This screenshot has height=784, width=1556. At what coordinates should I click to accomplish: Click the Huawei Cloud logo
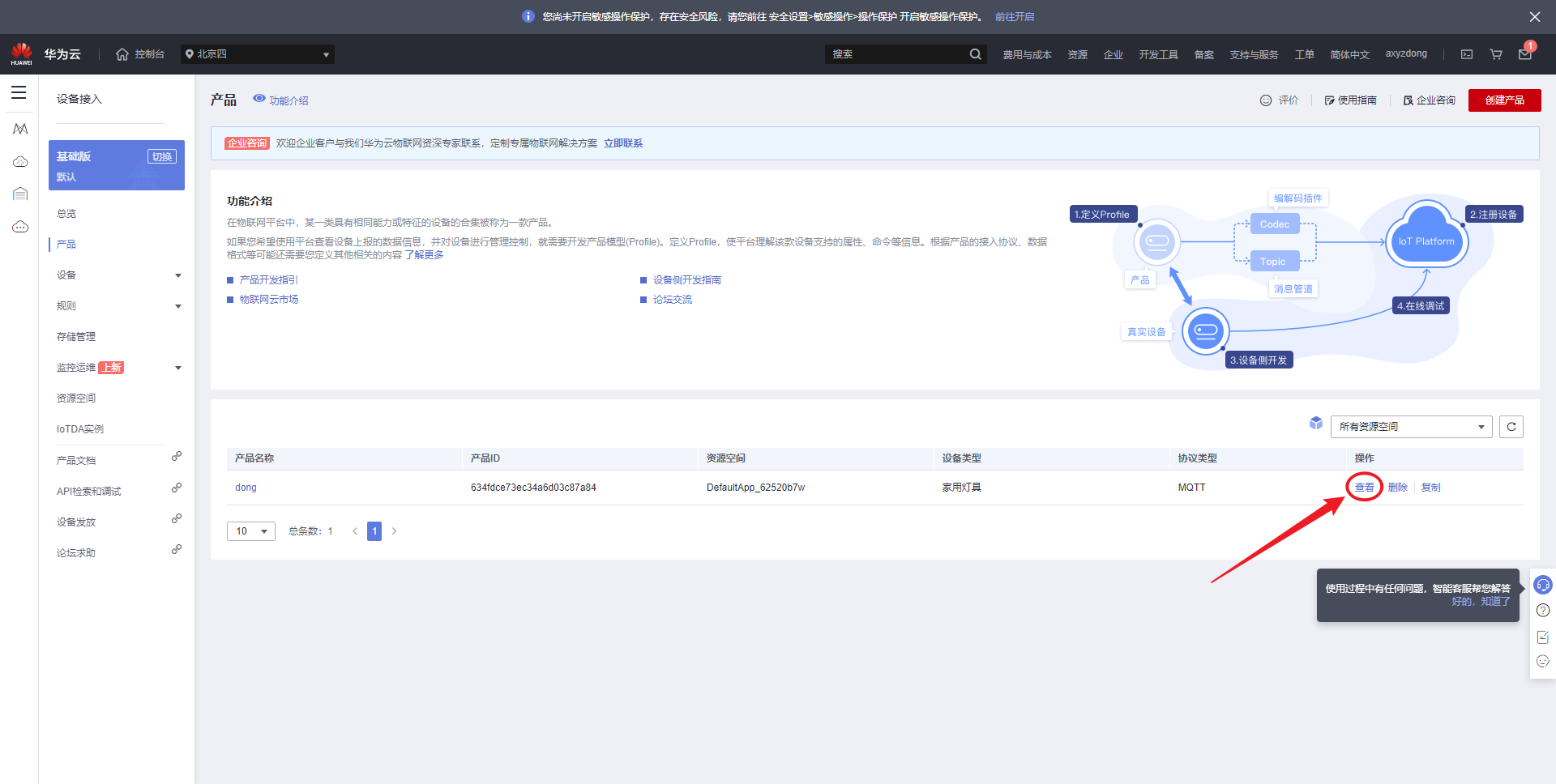click(22, 54)
